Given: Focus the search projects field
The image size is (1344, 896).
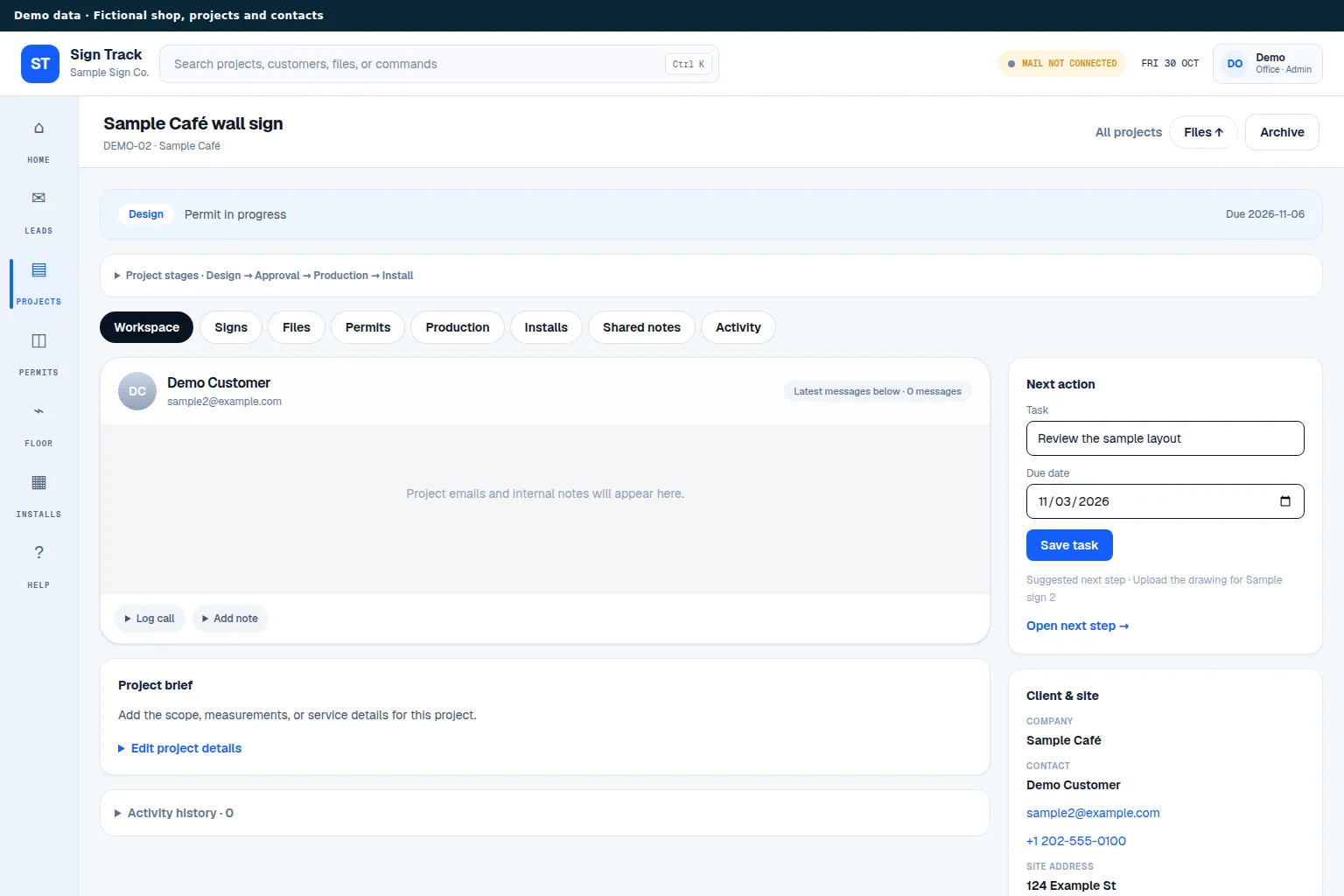Looking at the screenshot, I should pos(439,64).
